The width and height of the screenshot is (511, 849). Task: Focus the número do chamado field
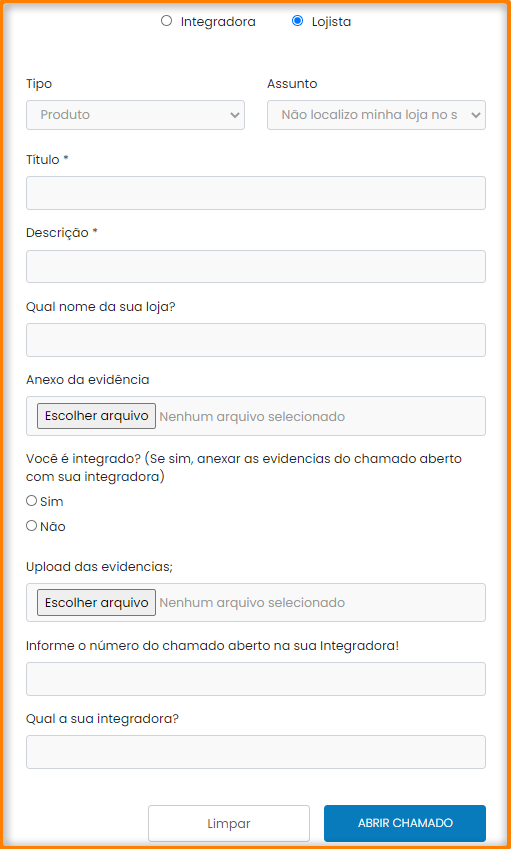(256, 679)
